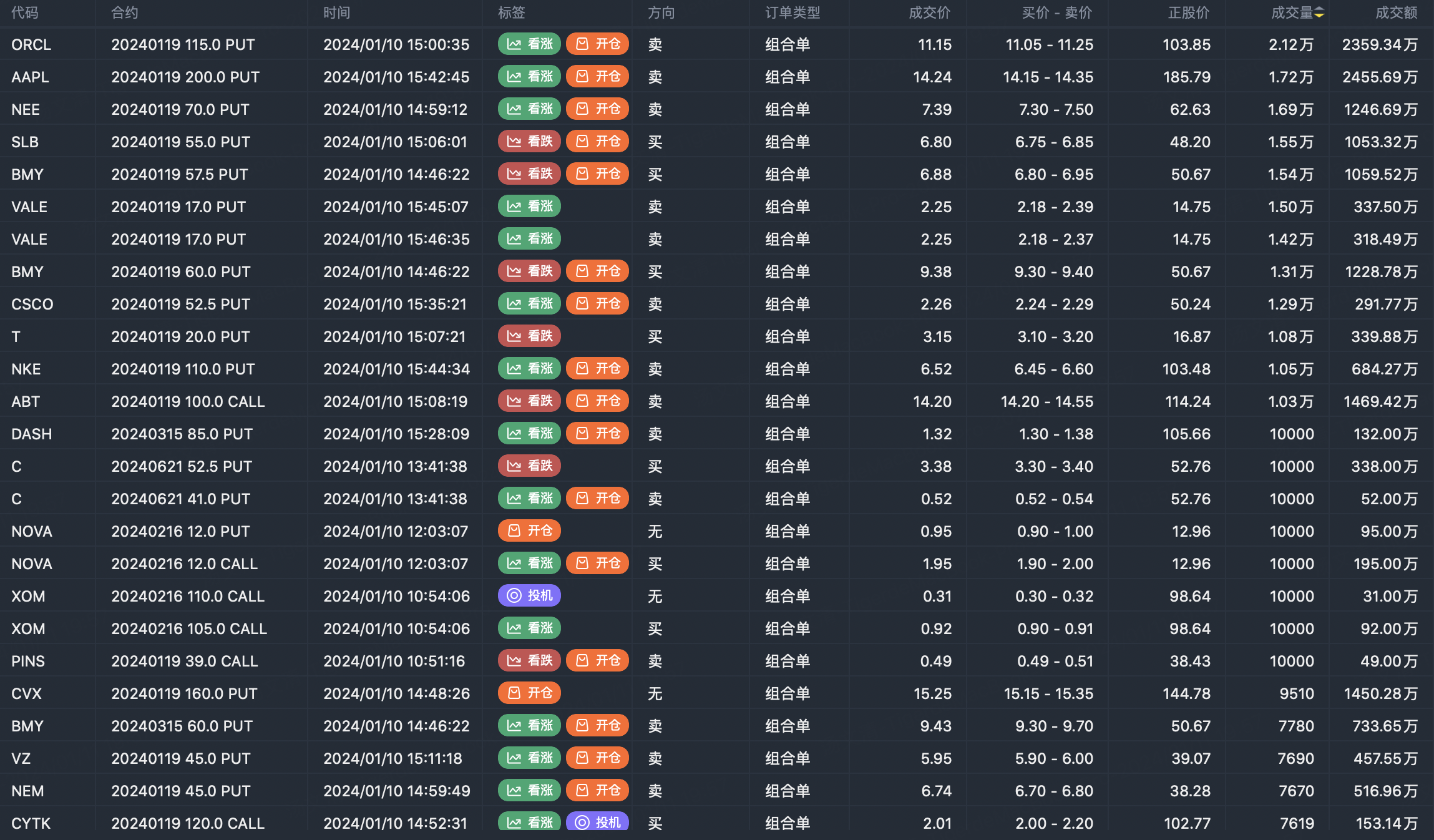The height and width of the screenshot is (840, 1434).
Task: Click 开仓 tag in AAPL row
Action: click(597, 77)
